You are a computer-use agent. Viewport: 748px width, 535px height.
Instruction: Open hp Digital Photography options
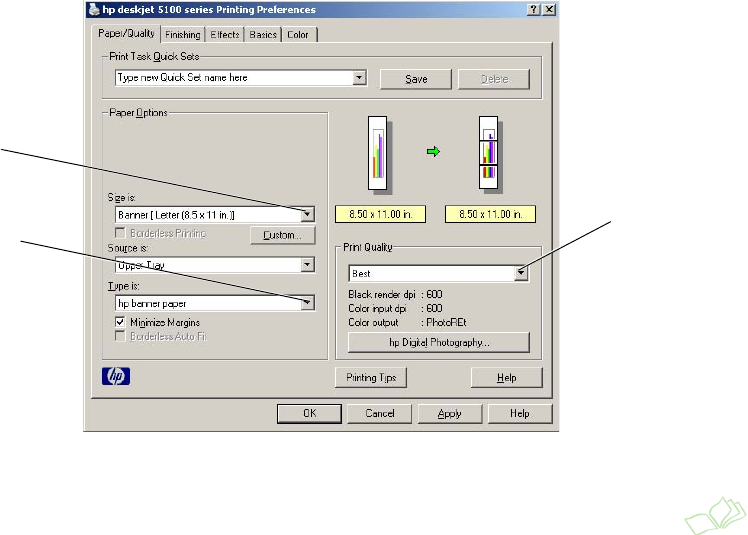click(439, 342)
